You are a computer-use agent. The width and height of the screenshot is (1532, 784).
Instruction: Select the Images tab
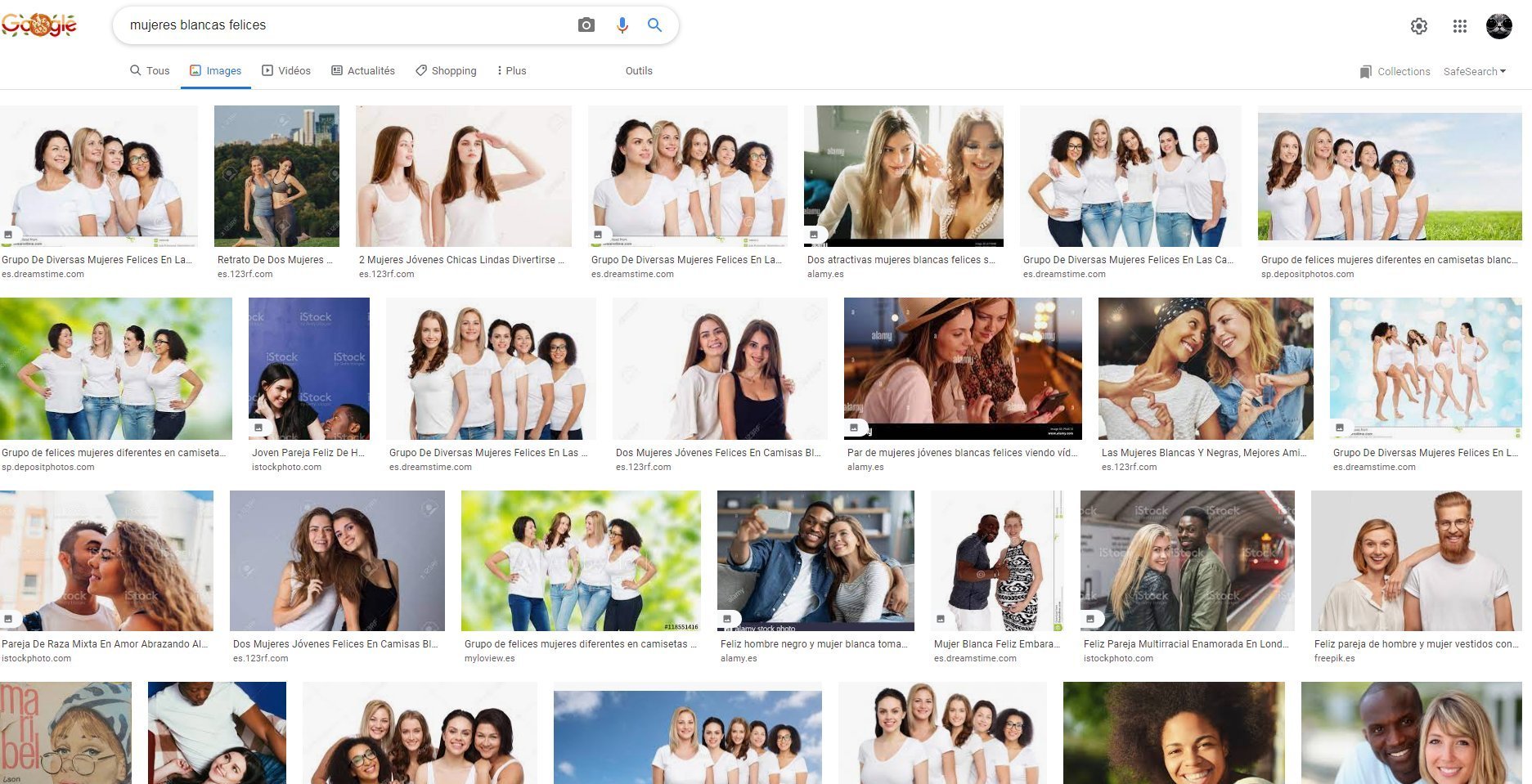(x=216, y=71)
